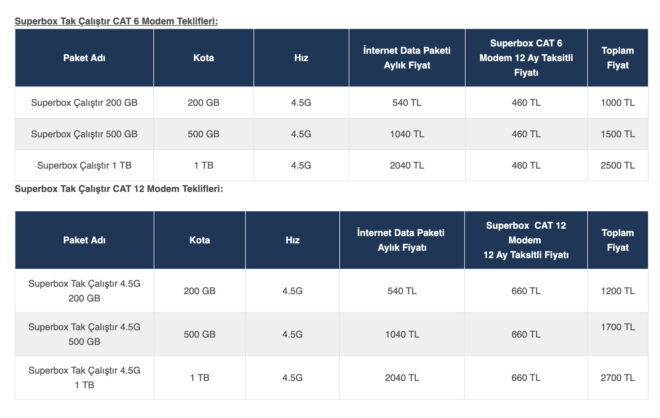The height and width of the screenshot is (418, 660).
Task: Select the Superbox Çalıştır 200 GB package cell
Action: (x=84, y=103)
